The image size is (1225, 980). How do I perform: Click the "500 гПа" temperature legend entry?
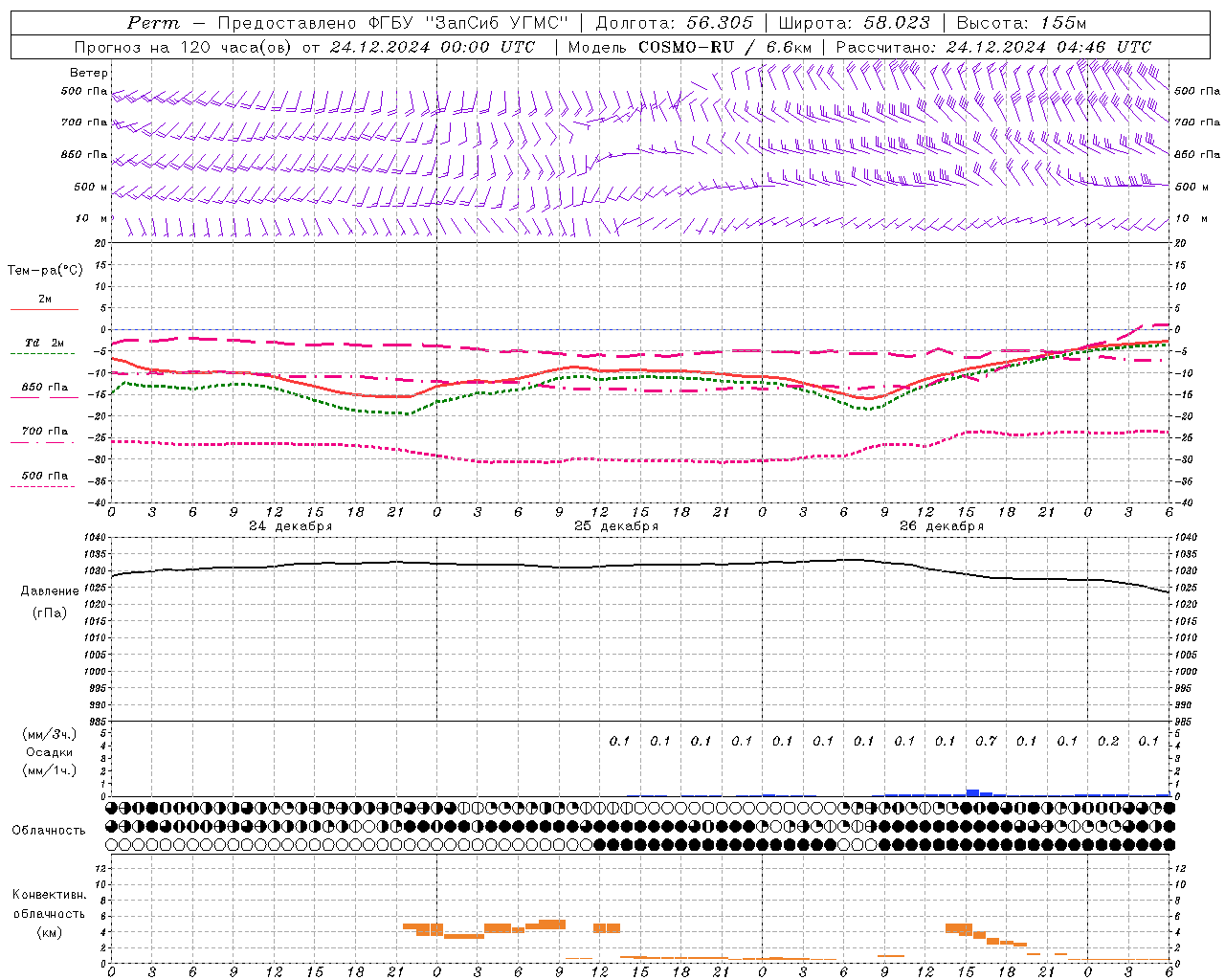45,476
